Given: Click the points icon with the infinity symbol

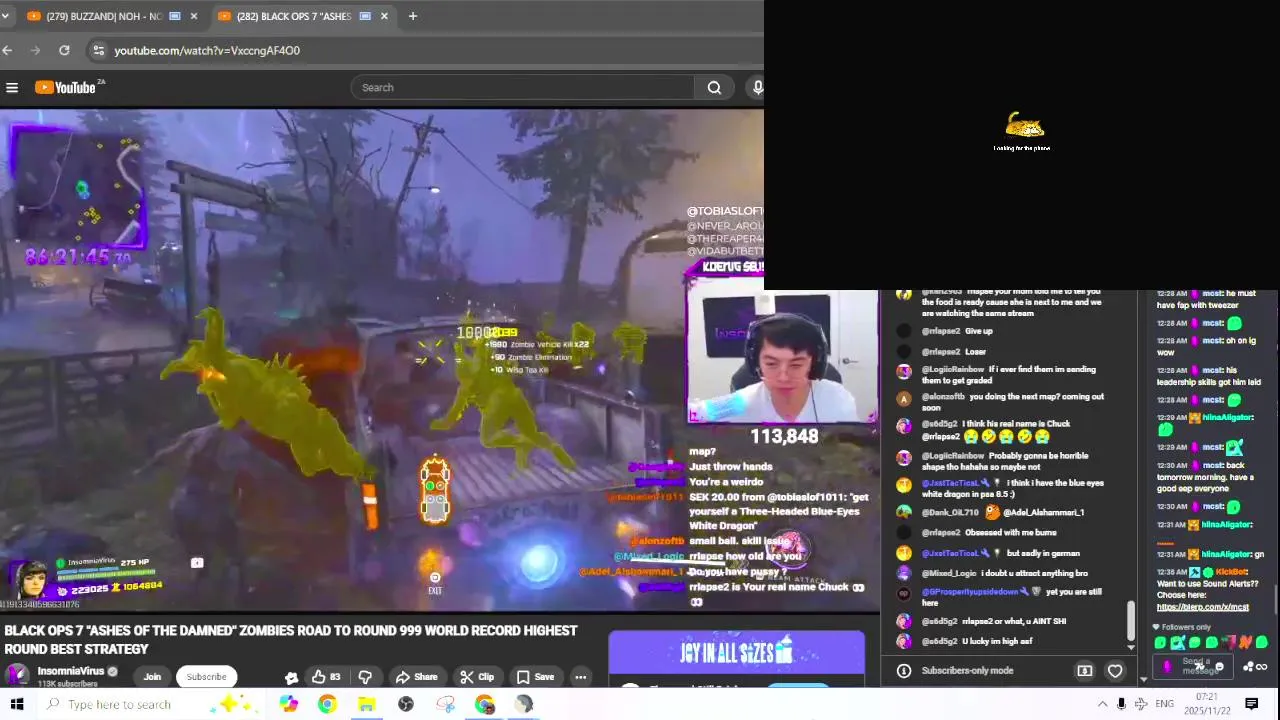Looking at the screenshot, I should 1255,667.
